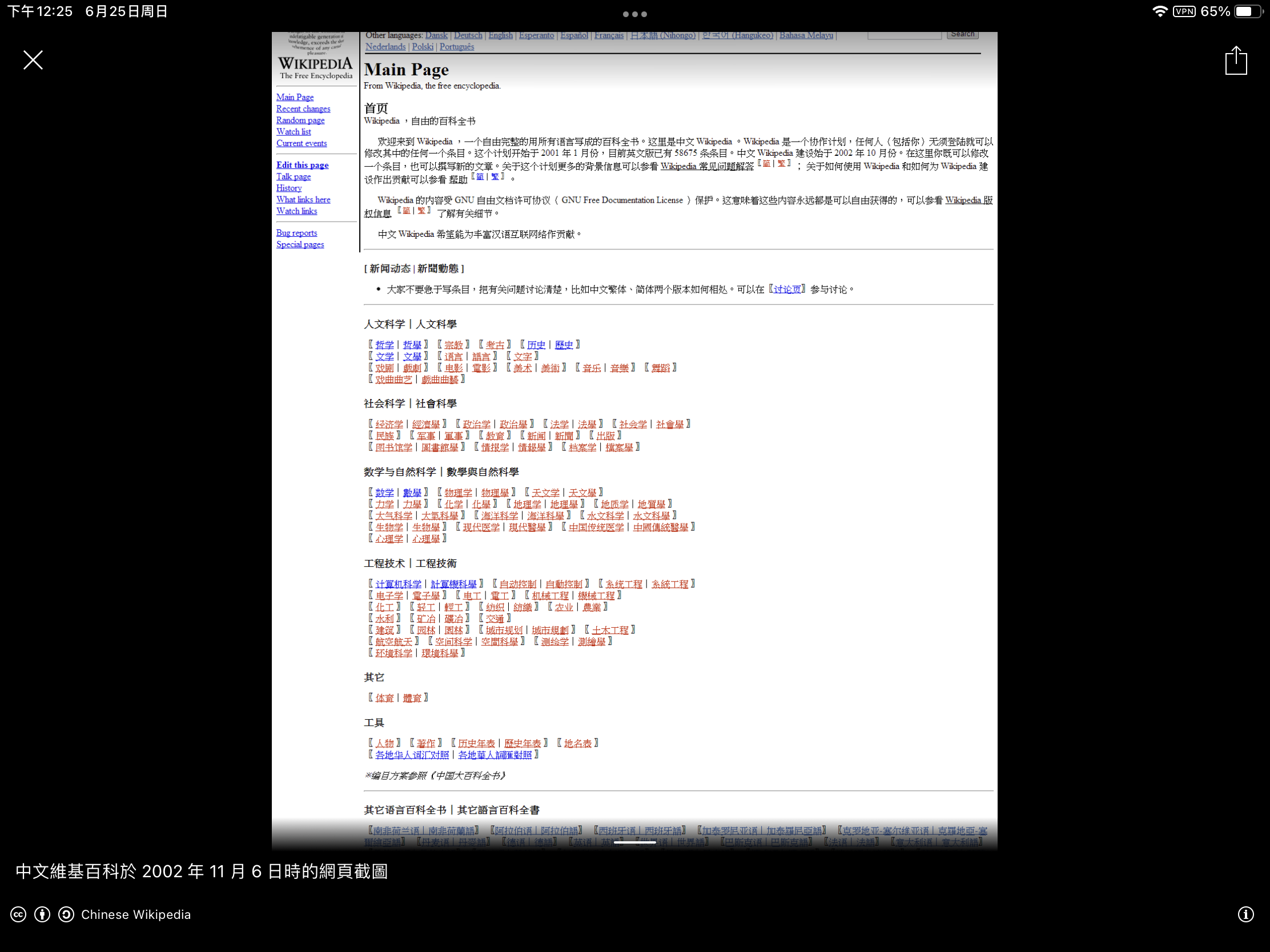Tap the '社会科学｜社會科學' section heading
The height and width of the screenshot is (952, 1270).
[411, 404]
